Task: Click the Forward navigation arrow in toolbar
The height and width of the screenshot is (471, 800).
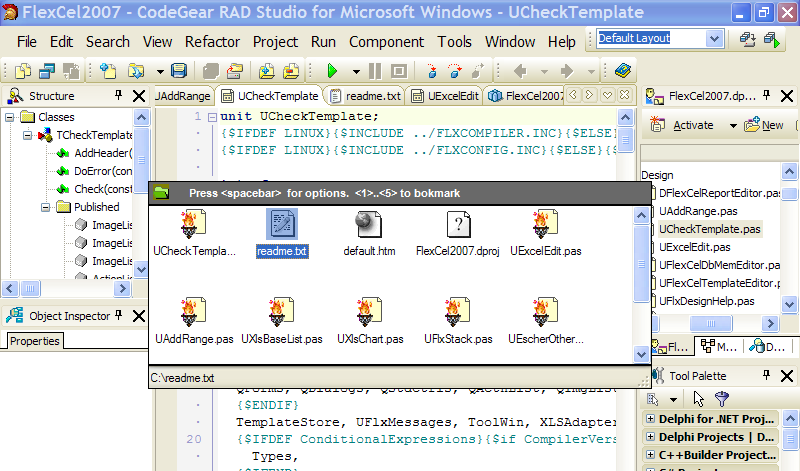Action: pos(567,71)
